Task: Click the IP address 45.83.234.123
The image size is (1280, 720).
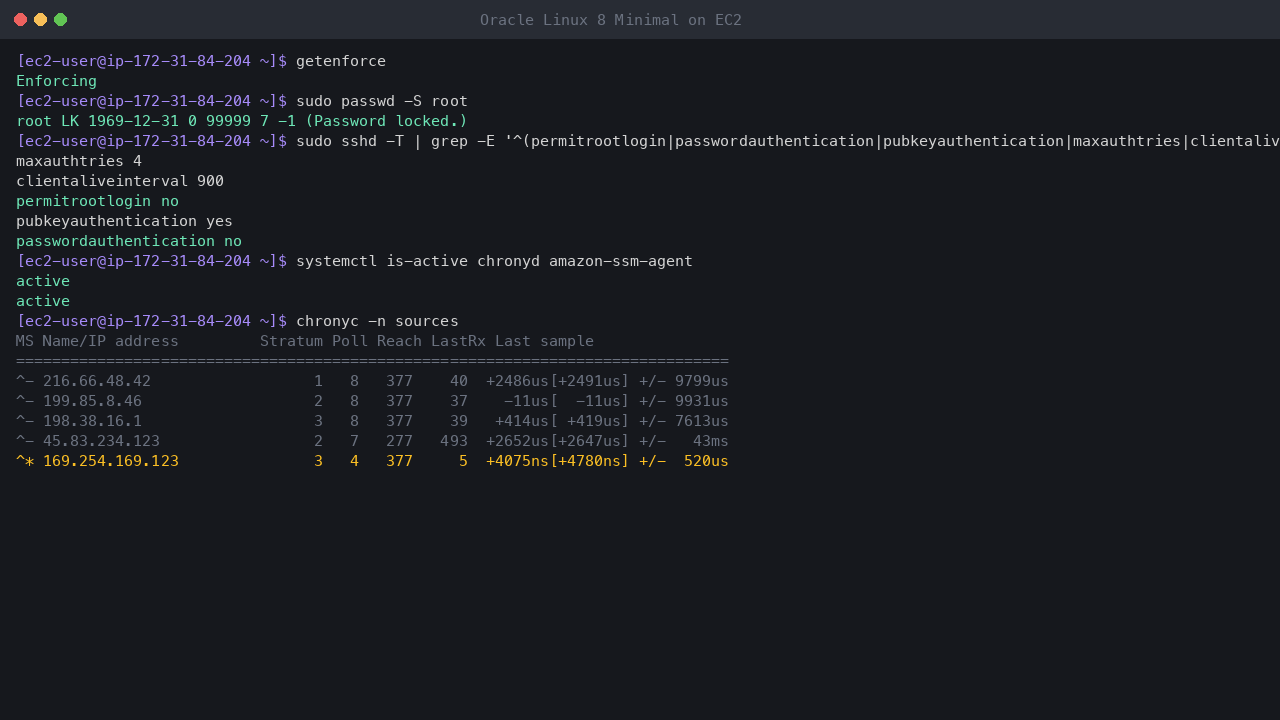Action: 101,441
